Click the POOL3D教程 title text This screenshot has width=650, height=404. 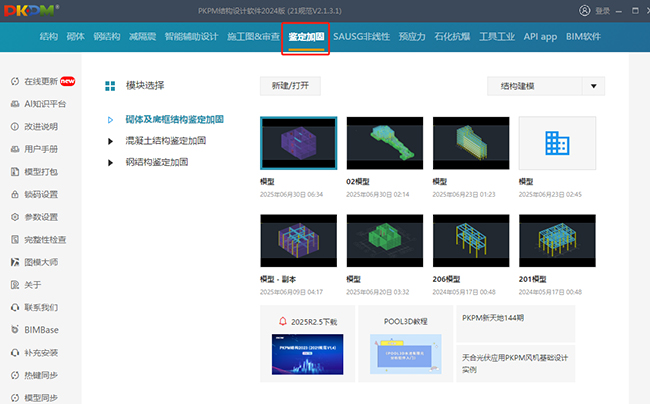(405, 322)
